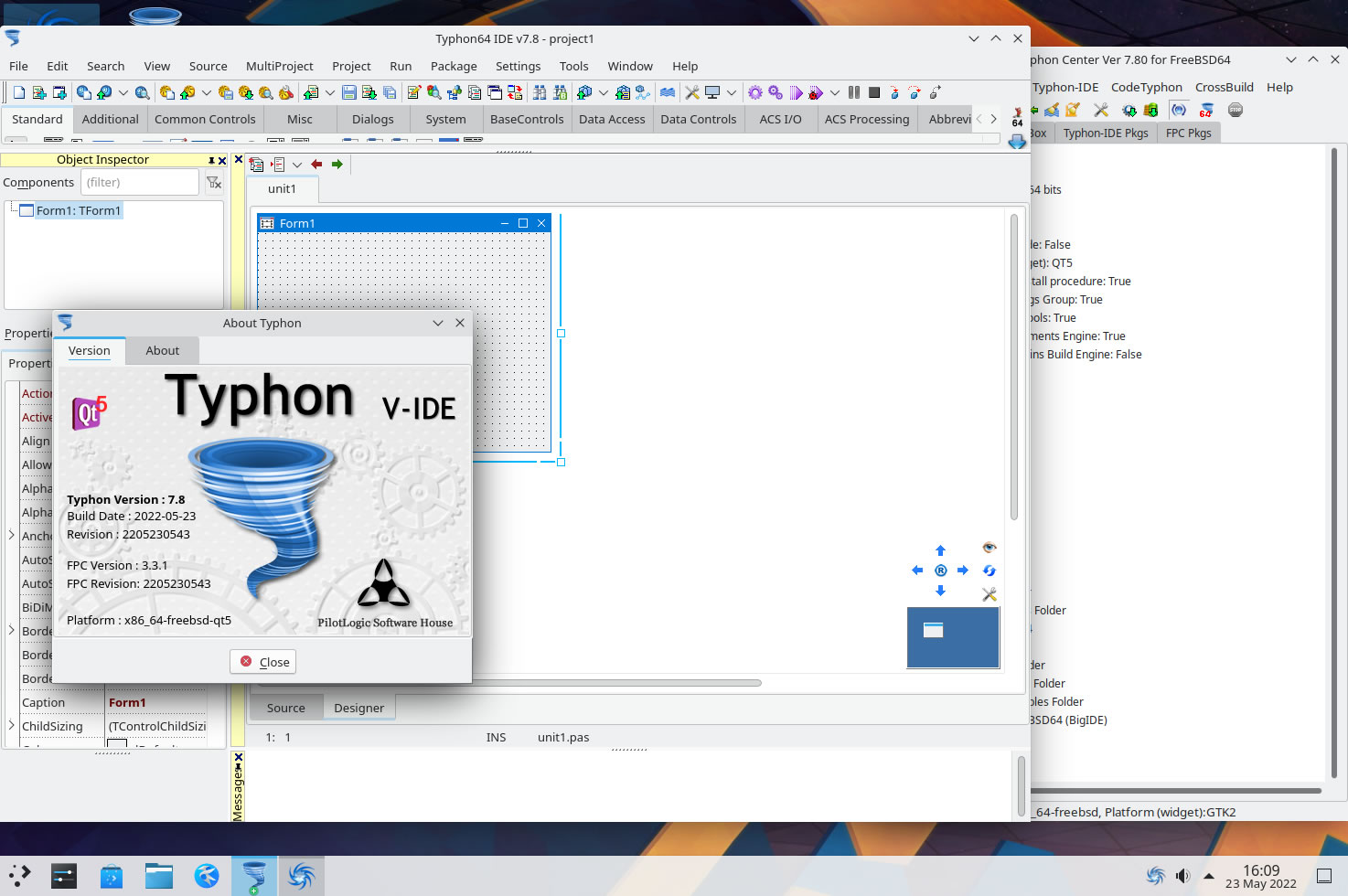Click the tools icon beside the form preview
The width and height of the screenshot is (1348, 896).
pyautogui.click(x=989, y=594)
